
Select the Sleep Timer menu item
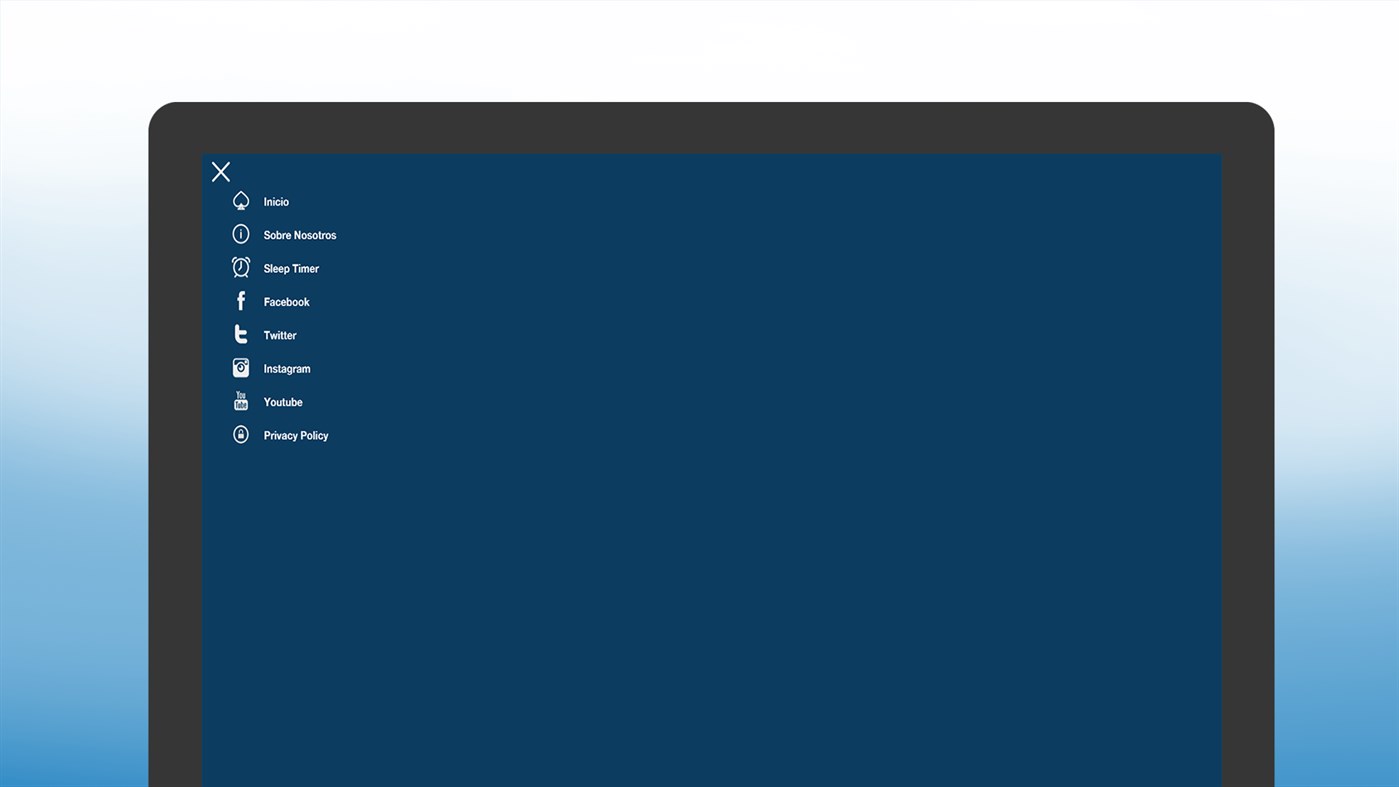291,268
